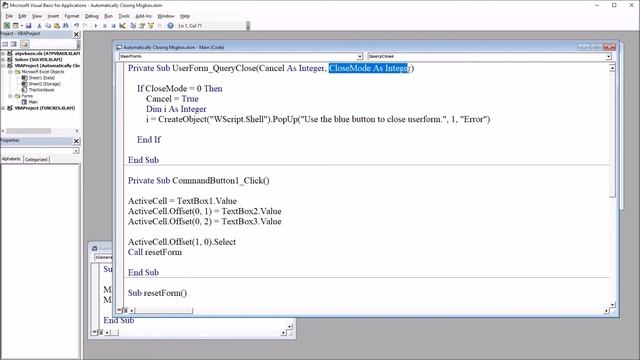The image size is (640, 360).
Task: Open the QueryClose procedure dropdown
Action: pyautogui.click(x=608, y=56)
